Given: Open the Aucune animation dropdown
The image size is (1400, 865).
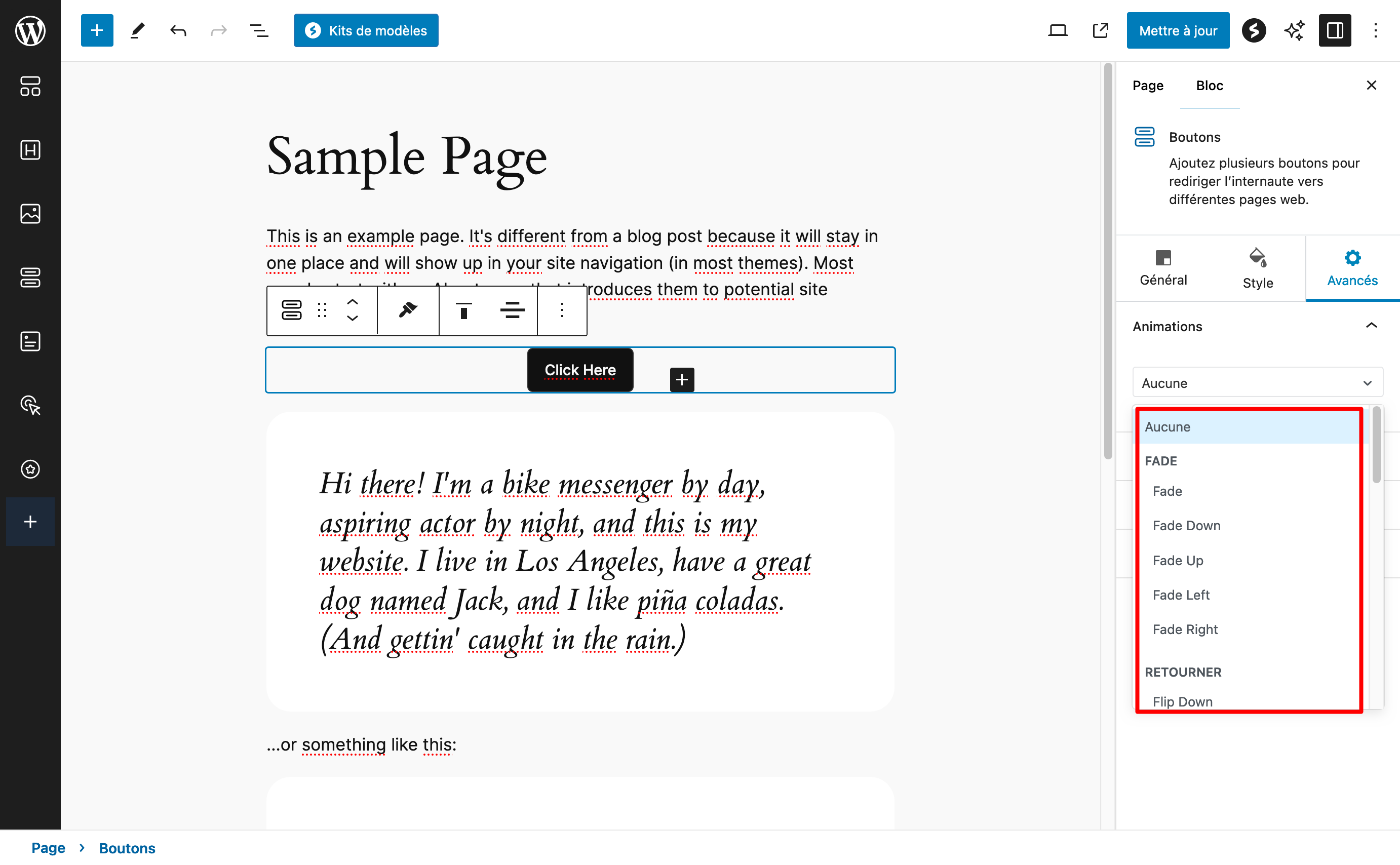Looking at the screenshot, I should pos(1257,383).
